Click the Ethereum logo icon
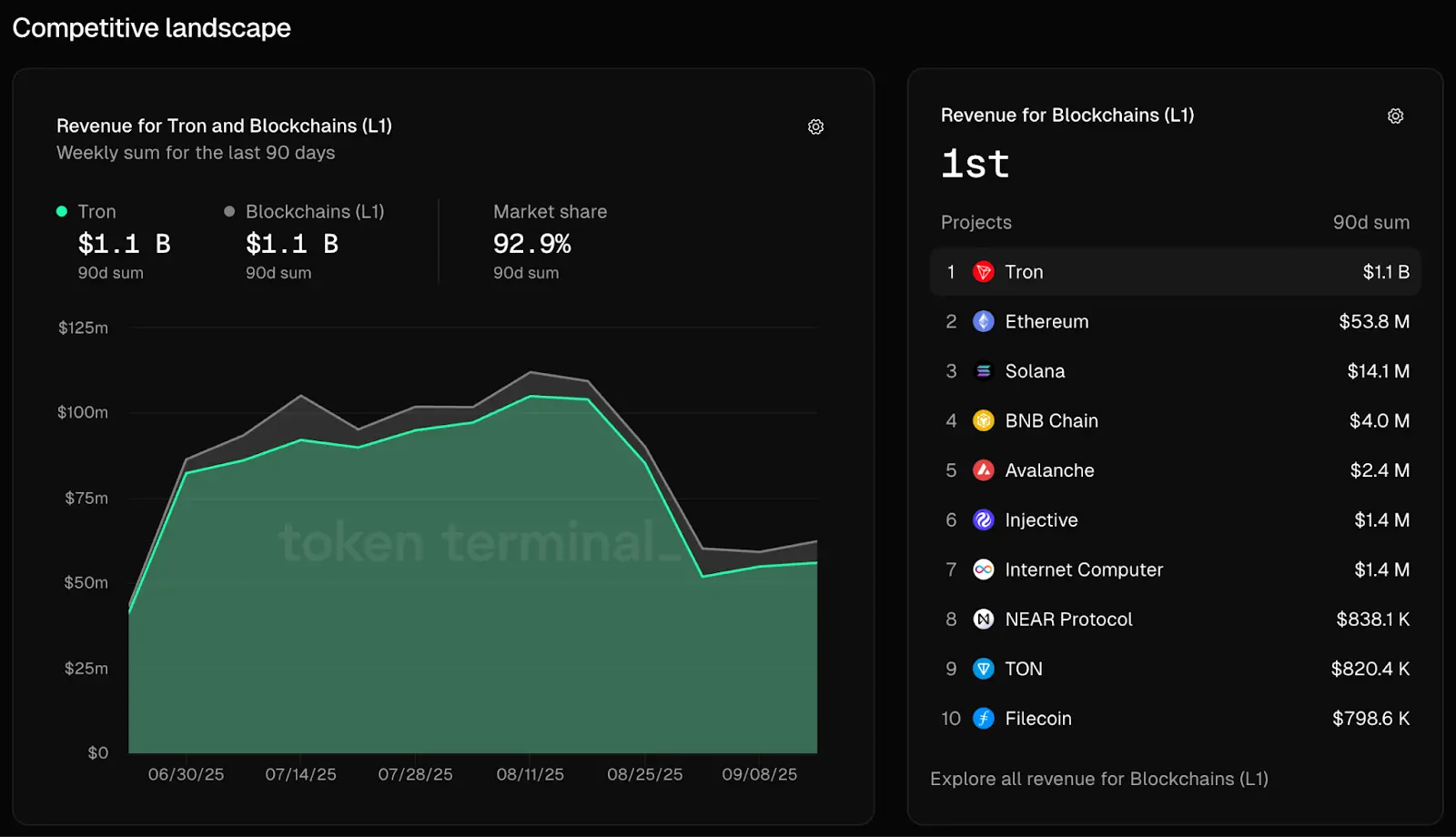This screenshot has width=1456, height=837. click(983, 321)
